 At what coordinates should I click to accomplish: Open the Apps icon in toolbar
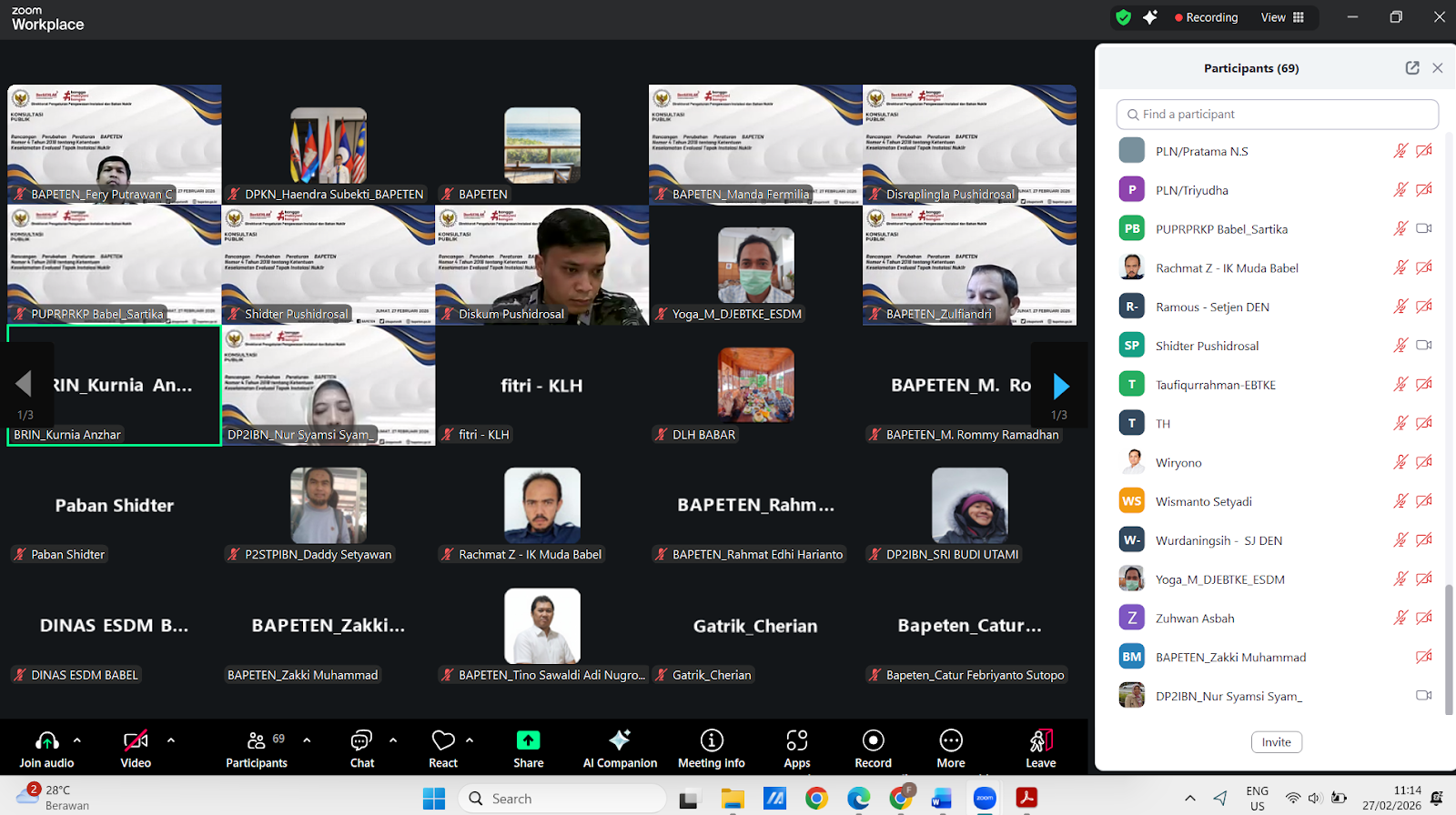796,740
